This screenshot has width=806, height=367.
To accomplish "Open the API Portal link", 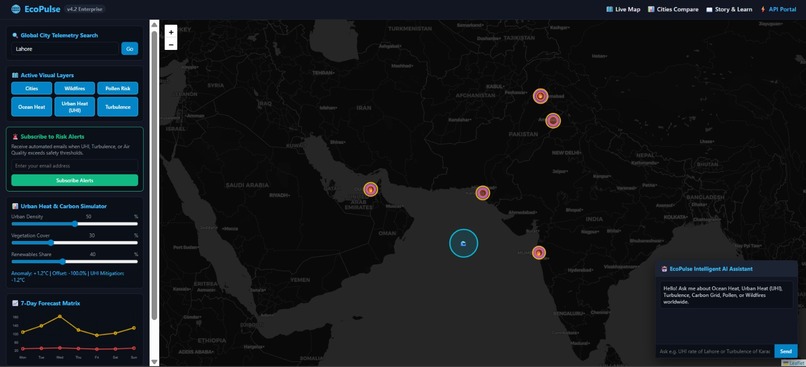I will point(778,9).
